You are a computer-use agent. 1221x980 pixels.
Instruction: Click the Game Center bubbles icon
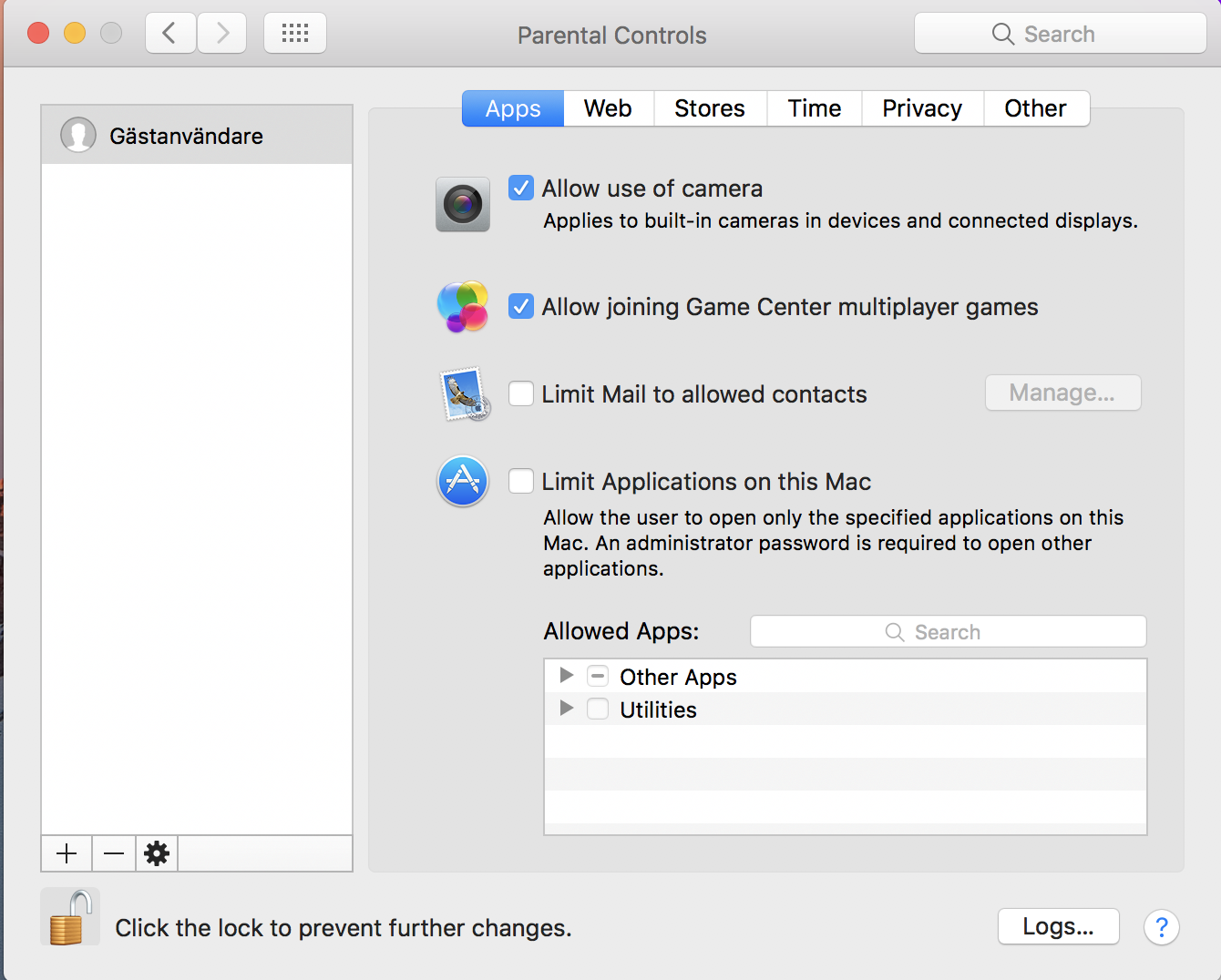coord(463,307)
